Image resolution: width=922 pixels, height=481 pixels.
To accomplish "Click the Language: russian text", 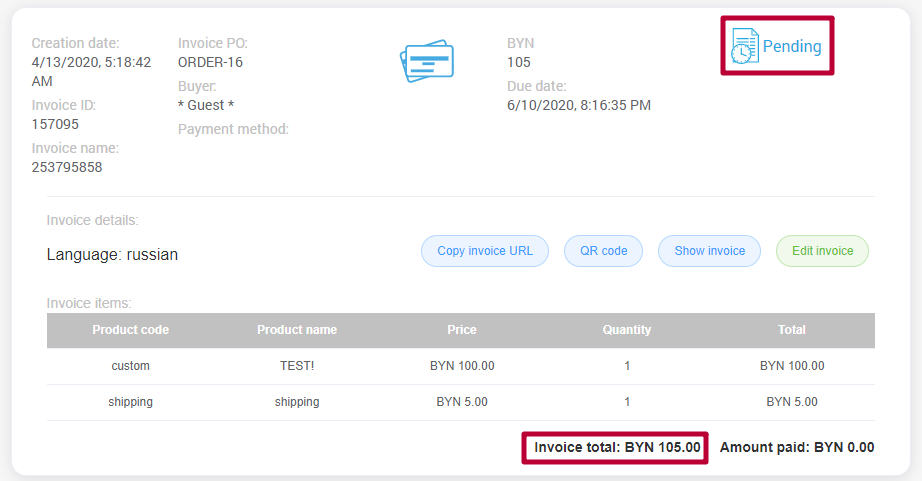I will (112, 255).
